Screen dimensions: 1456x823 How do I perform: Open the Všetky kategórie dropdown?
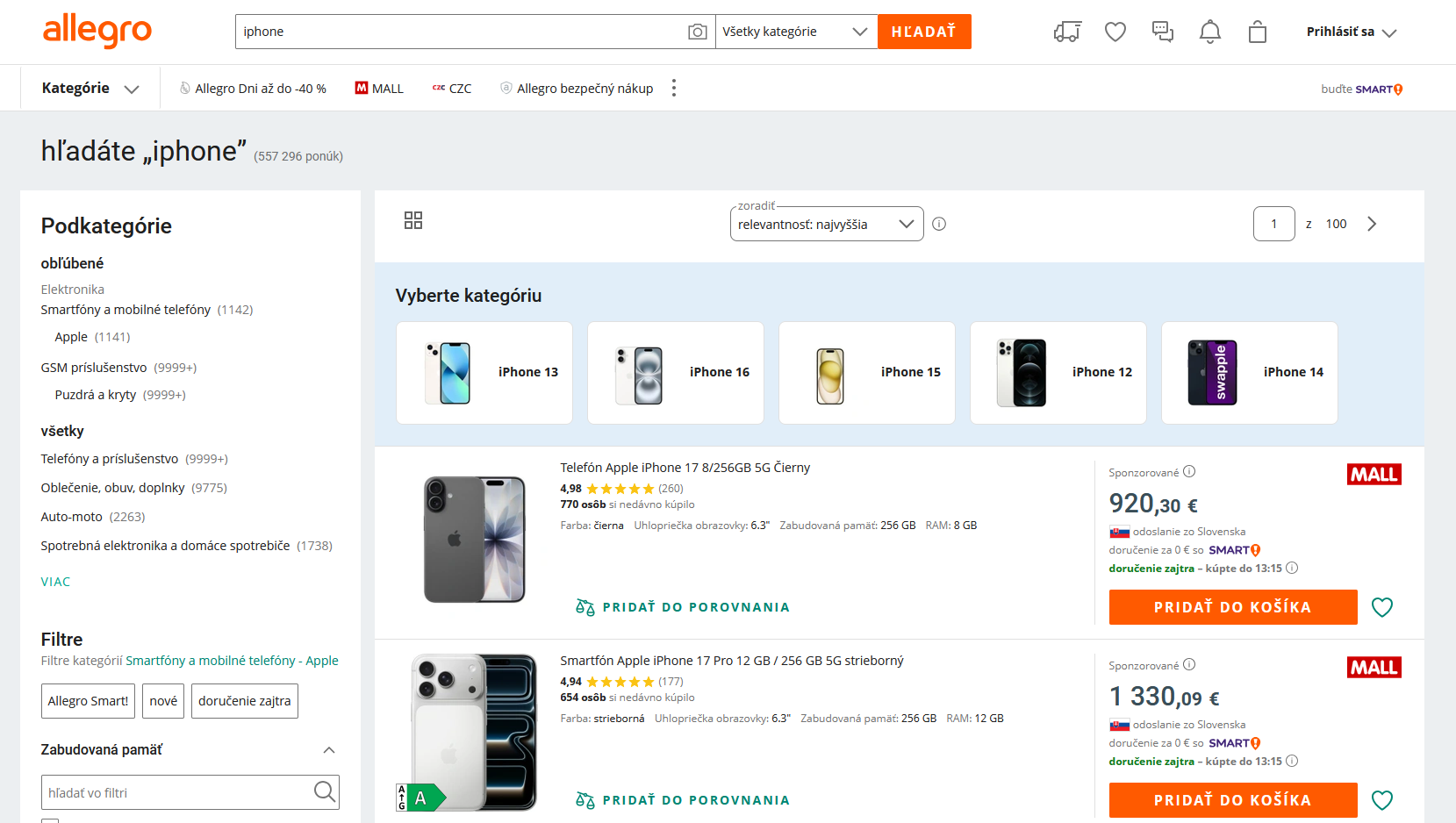click(796, 32)
